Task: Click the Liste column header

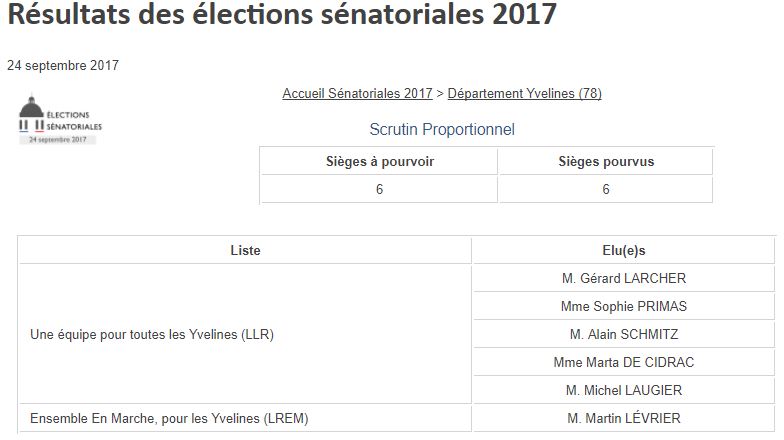Action: pyautogui.click(x=245, y=251)
